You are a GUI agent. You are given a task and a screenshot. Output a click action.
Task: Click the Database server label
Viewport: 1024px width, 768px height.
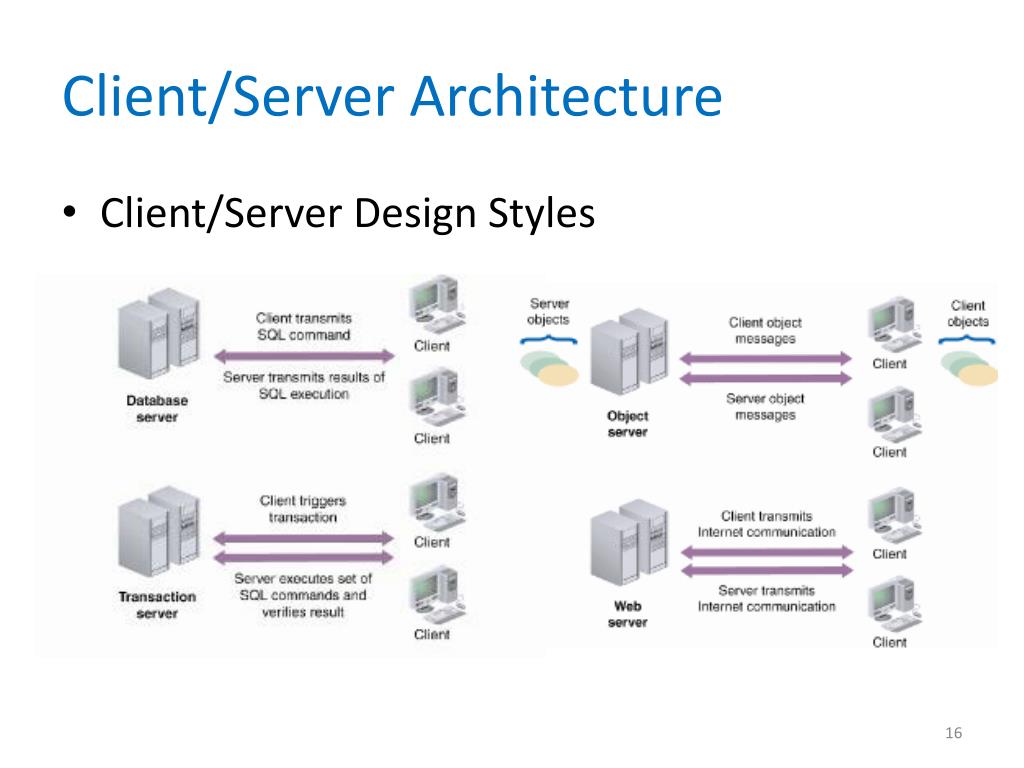point(157,409)
